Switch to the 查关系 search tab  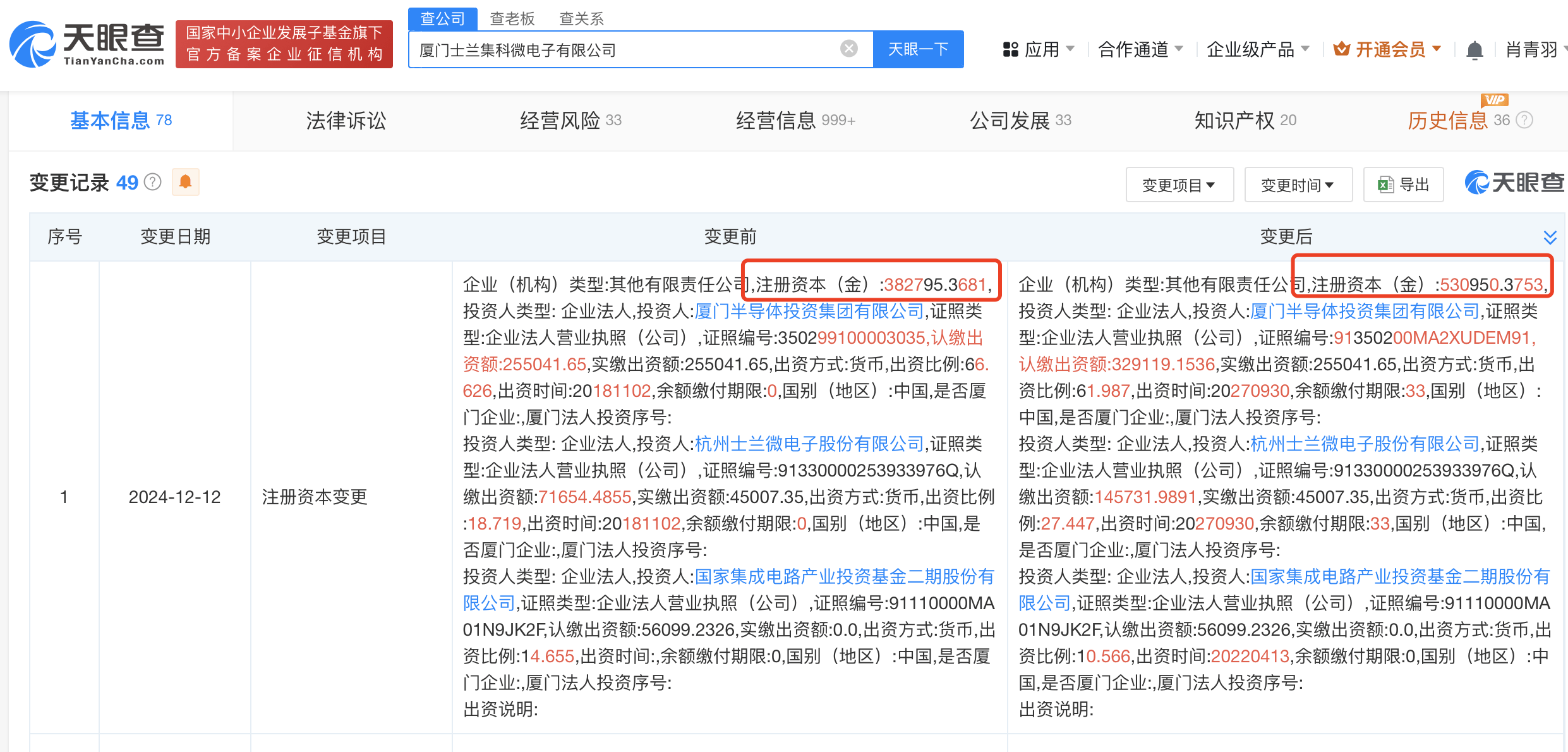click(582, 18)
